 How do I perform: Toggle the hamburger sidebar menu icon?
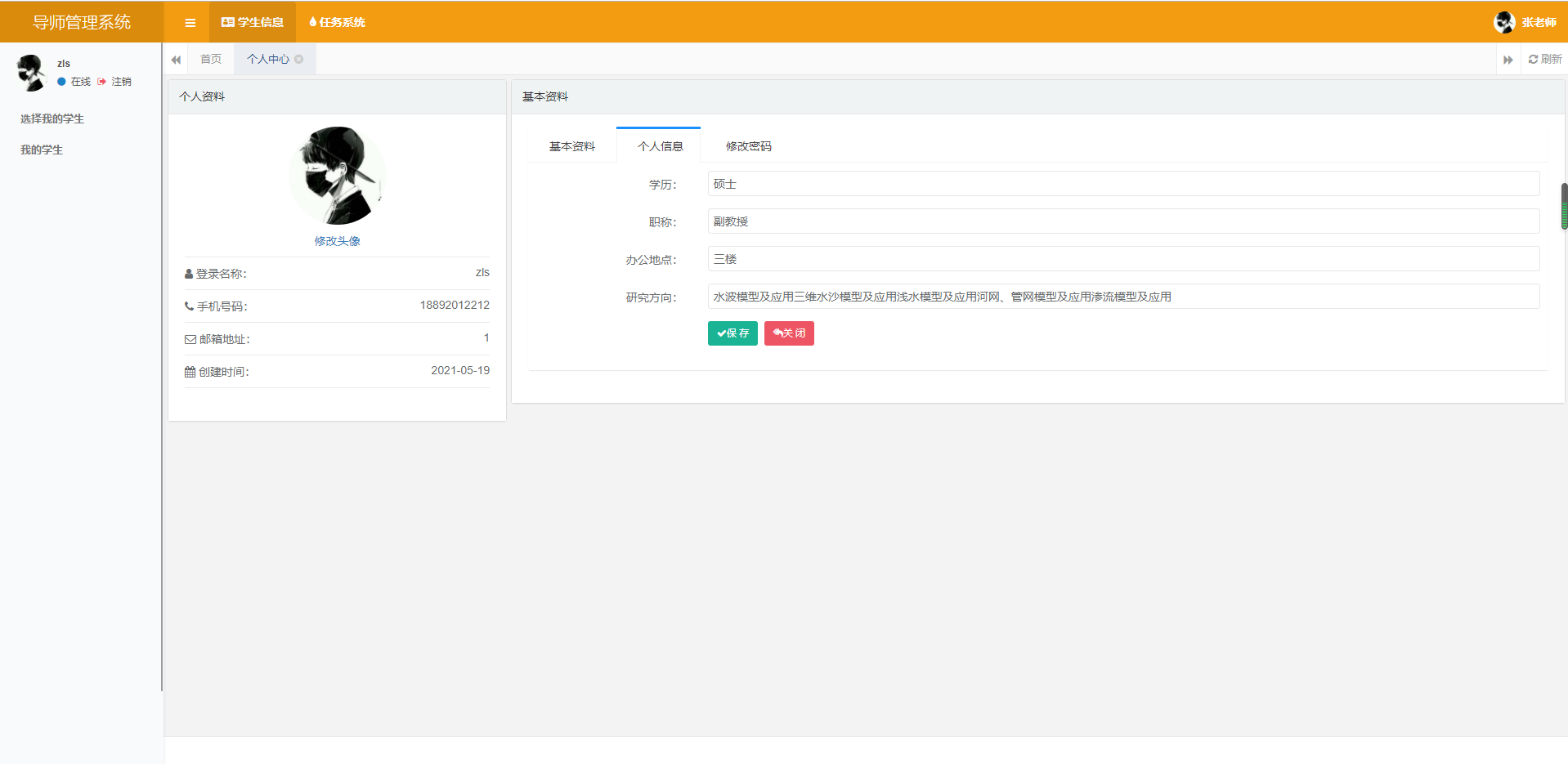(x=190, y=23)
